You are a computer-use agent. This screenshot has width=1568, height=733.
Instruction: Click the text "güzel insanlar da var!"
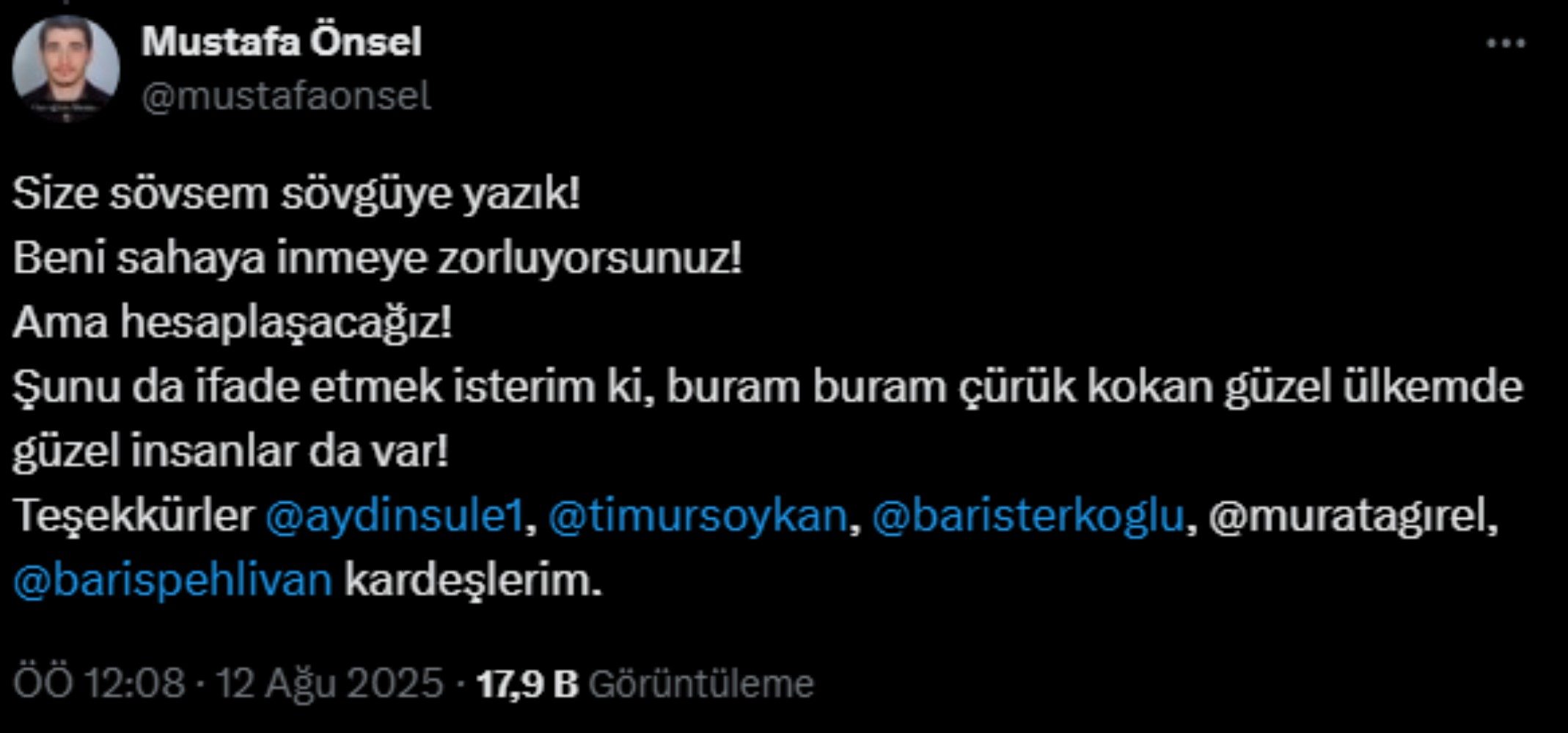[230, 452]
